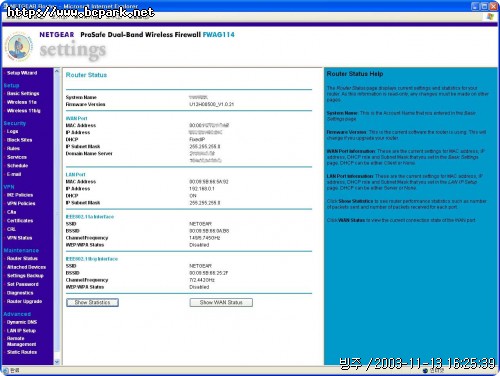Open Settings Backup page

25,276
